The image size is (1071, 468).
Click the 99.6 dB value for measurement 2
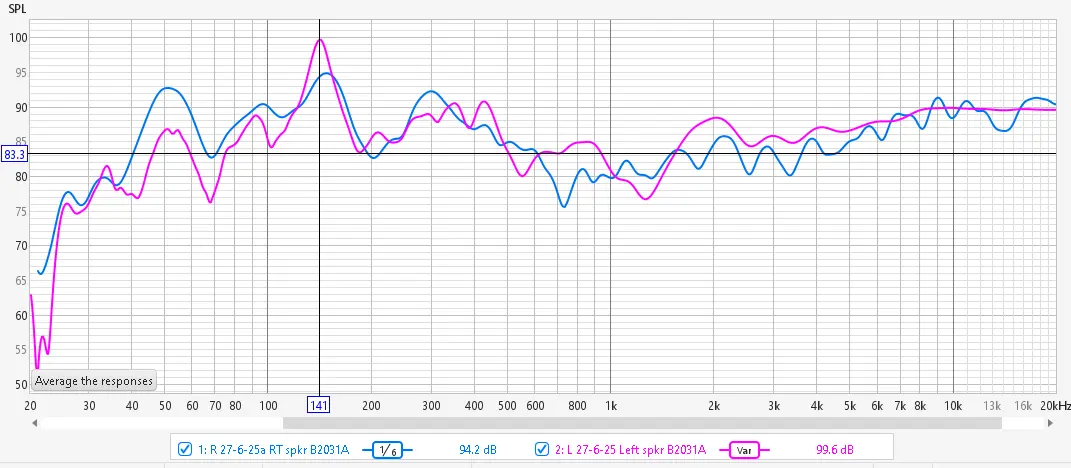coord(835,450)
